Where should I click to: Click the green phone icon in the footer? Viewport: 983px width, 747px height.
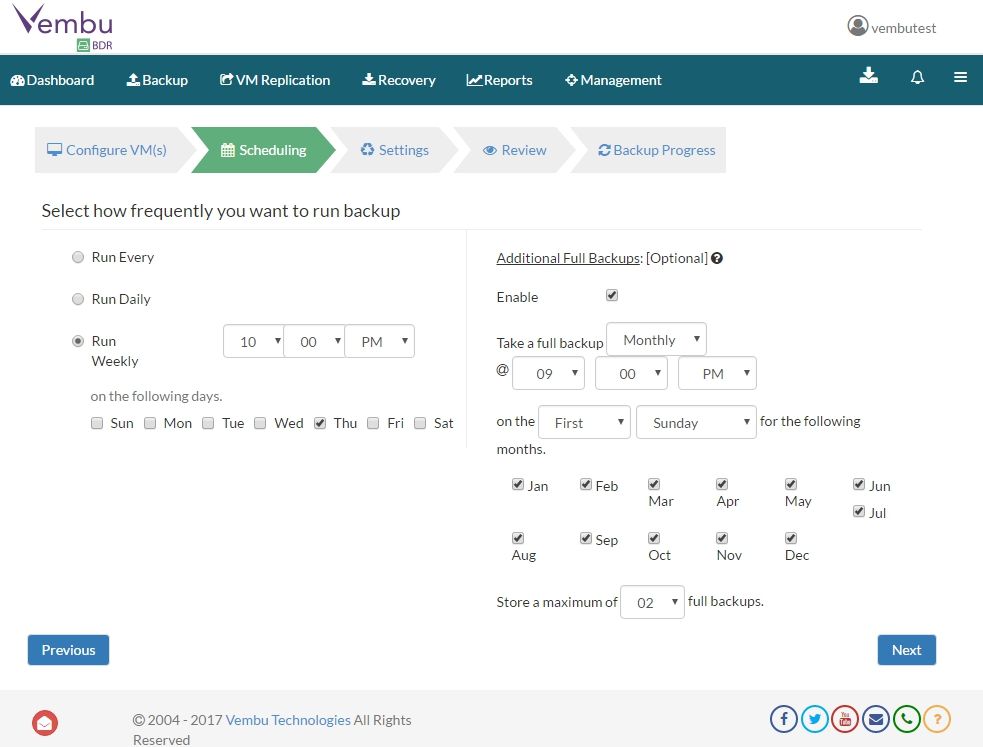click(907, 719)
